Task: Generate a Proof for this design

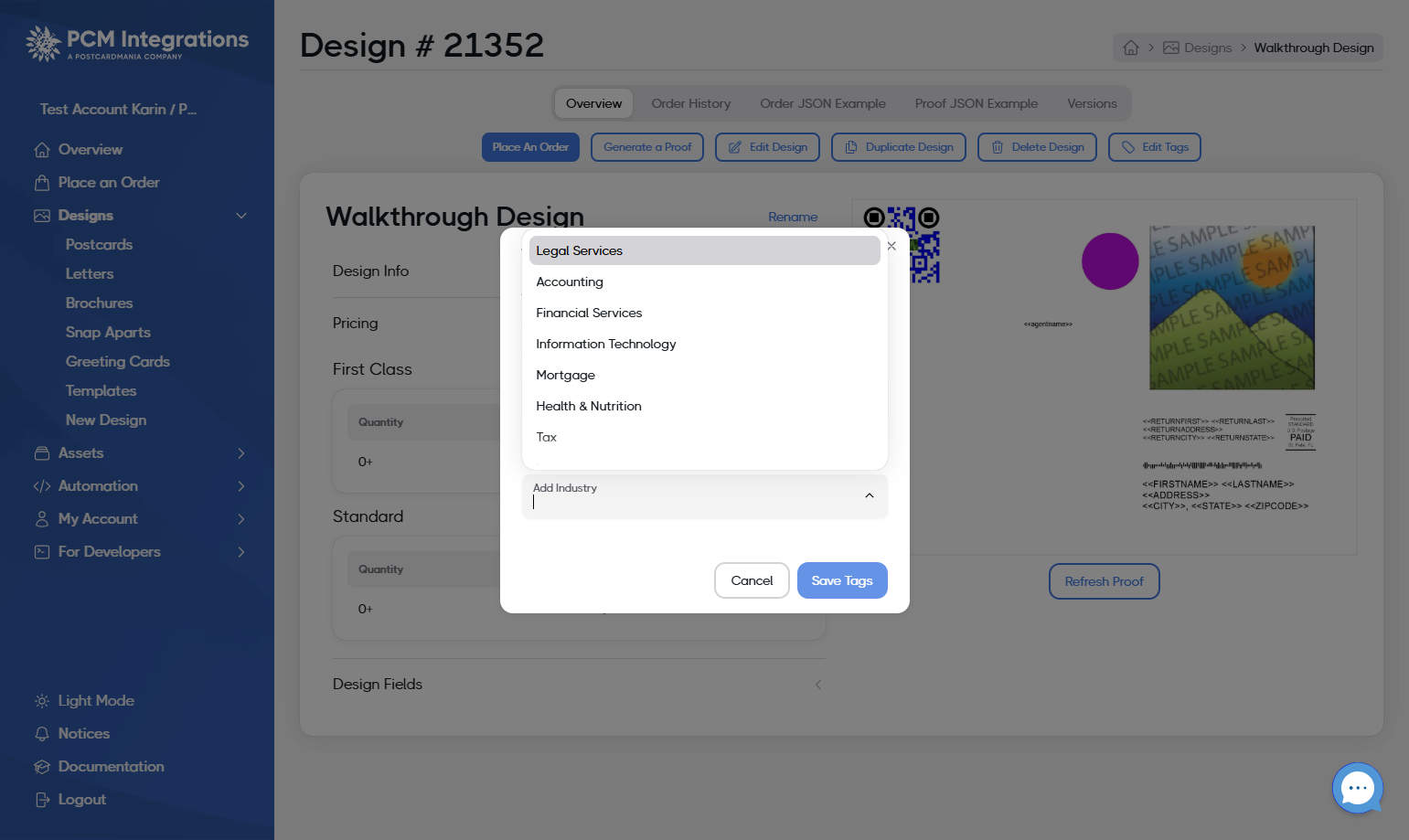Action: tap(647, 147)
